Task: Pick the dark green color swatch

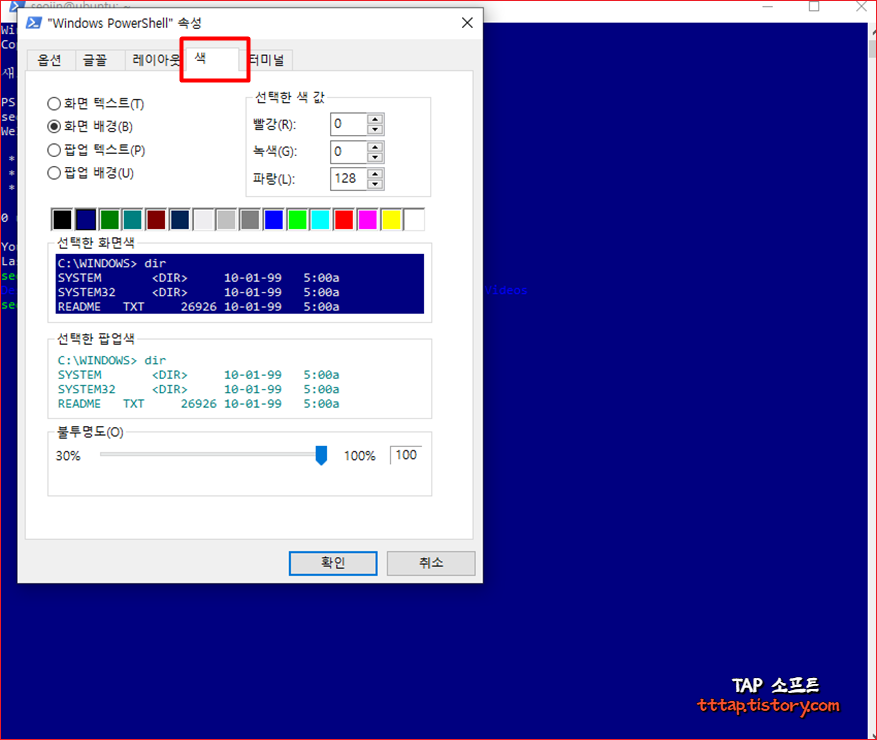Action: (x=109, y=219)
